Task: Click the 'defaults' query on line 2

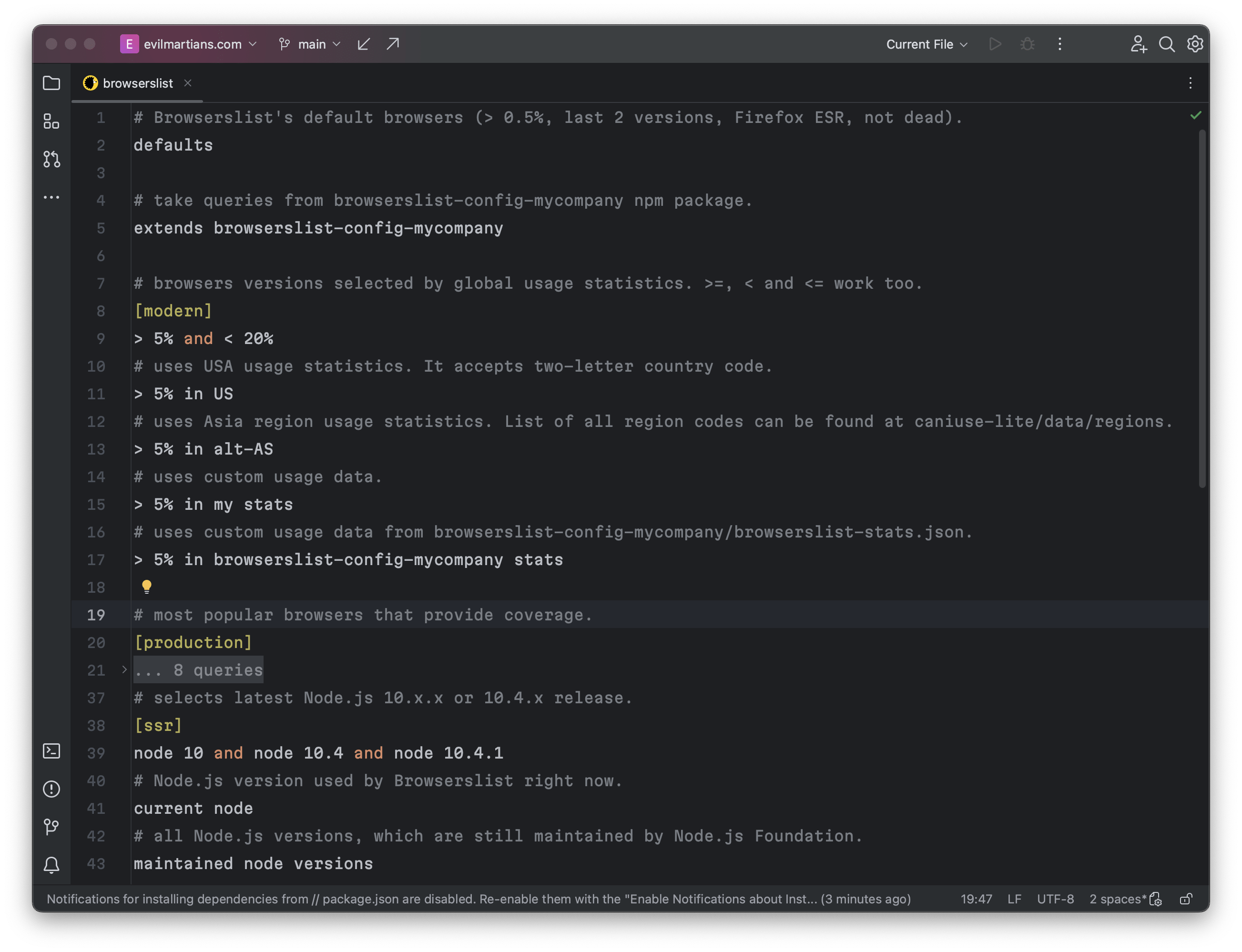Action: 173,145
